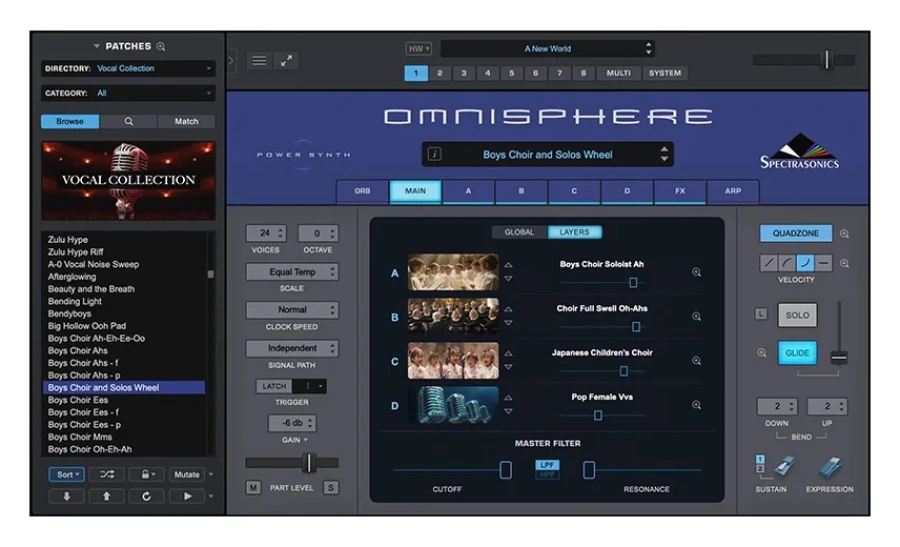Toggle the Glide button
This screenshot has height=547, width=900.
[797, 352]
